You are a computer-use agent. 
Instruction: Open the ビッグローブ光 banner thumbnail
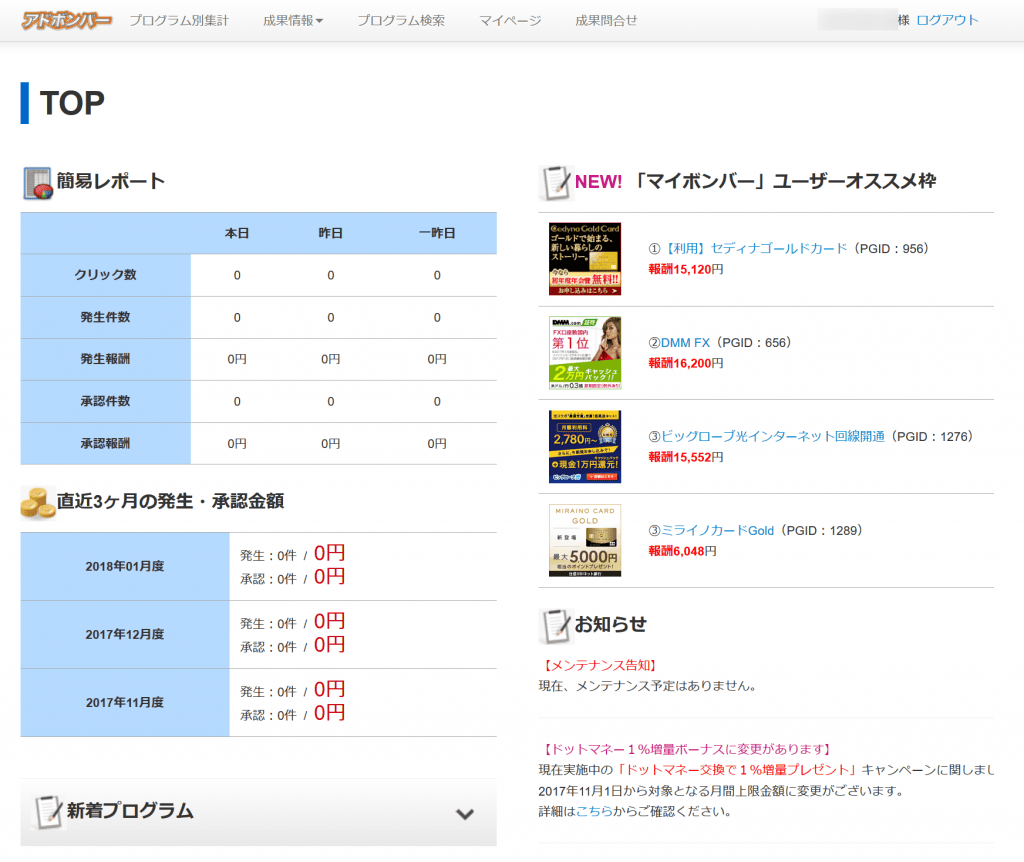click(x=584, y=447)
